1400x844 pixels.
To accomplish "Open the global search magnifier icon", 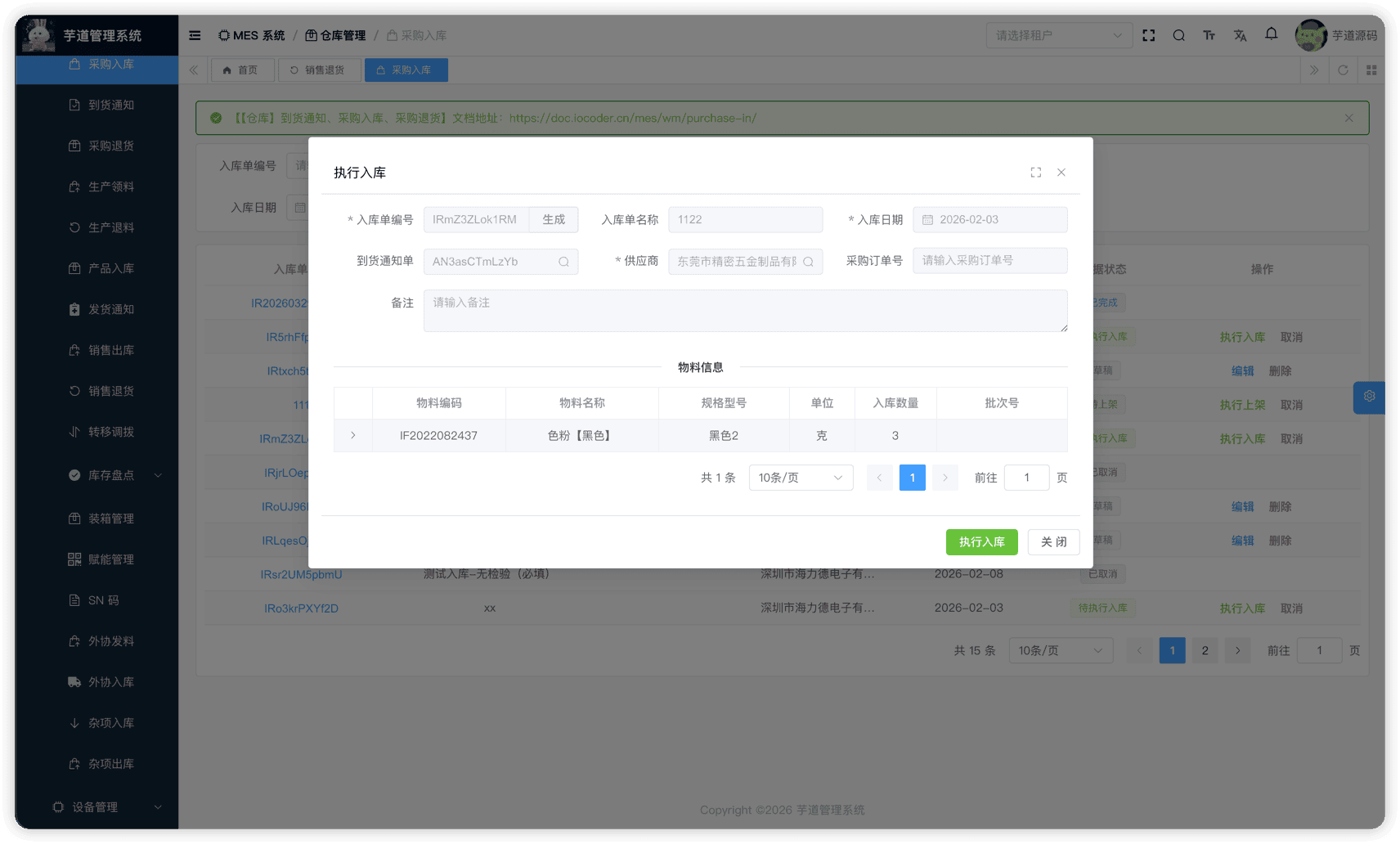I will tap(1178, 35).
